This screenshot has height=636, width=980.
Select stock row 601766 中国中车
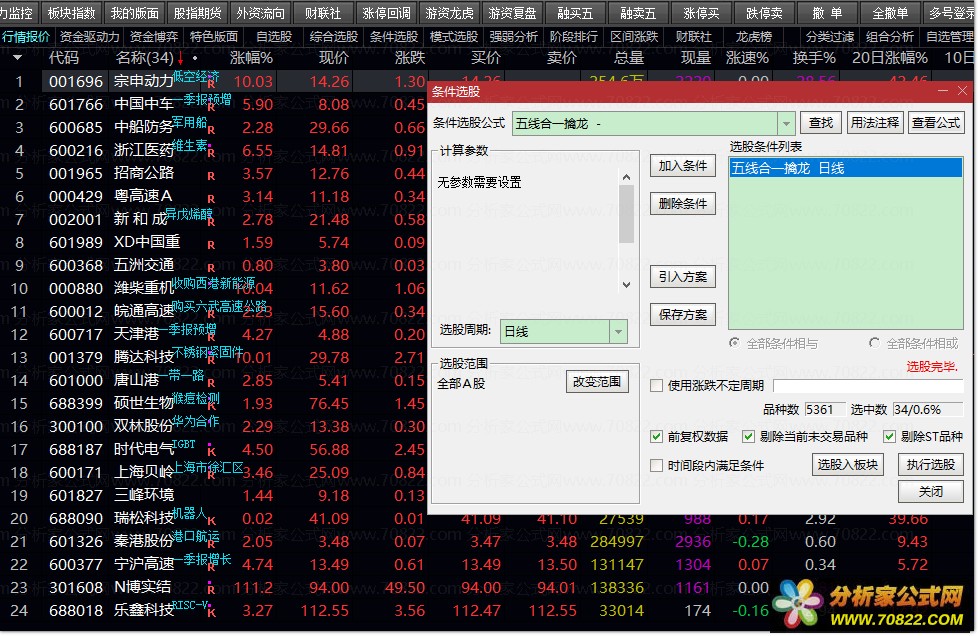click(x=212, y=104)
